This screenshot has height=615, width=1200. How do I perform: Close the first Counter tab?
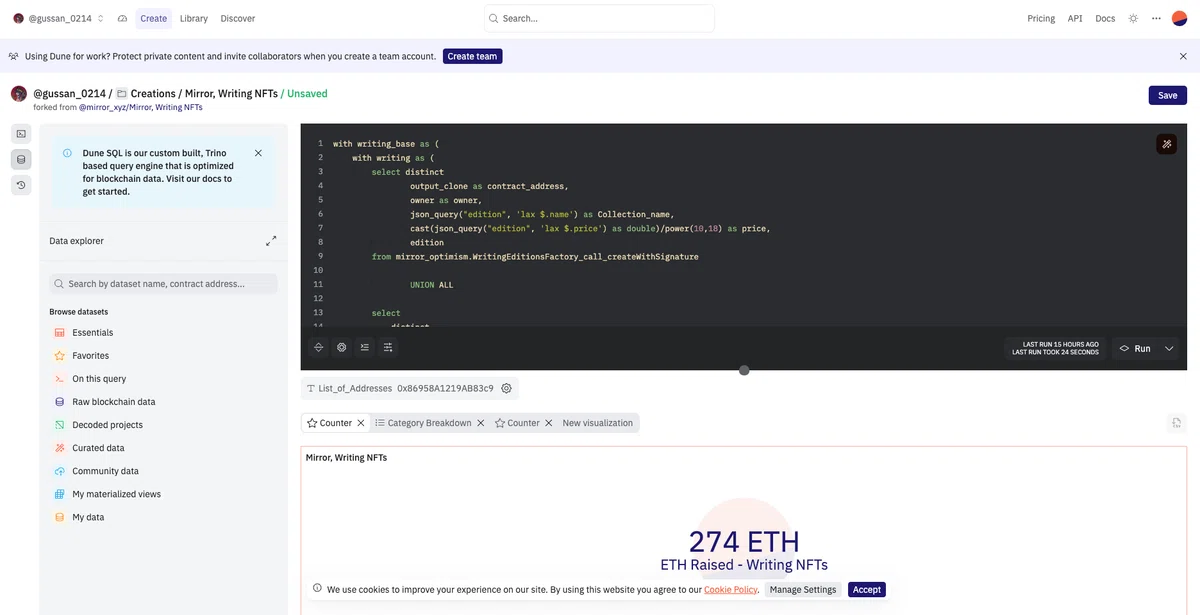[361, 423]
